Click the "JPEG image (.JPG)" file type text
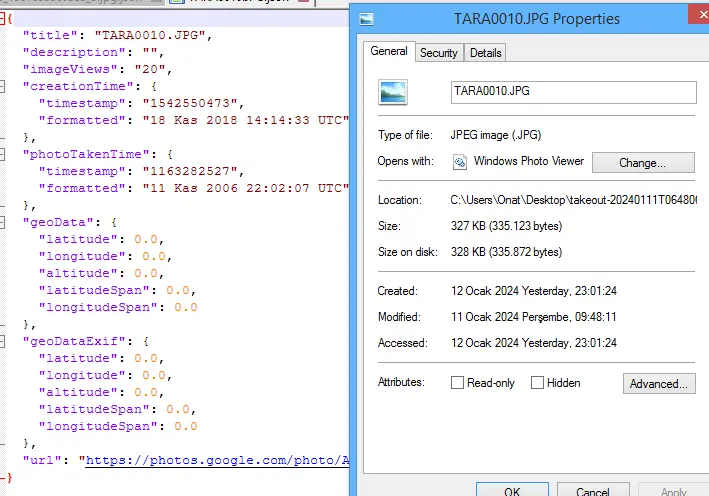 coord(496,135)
